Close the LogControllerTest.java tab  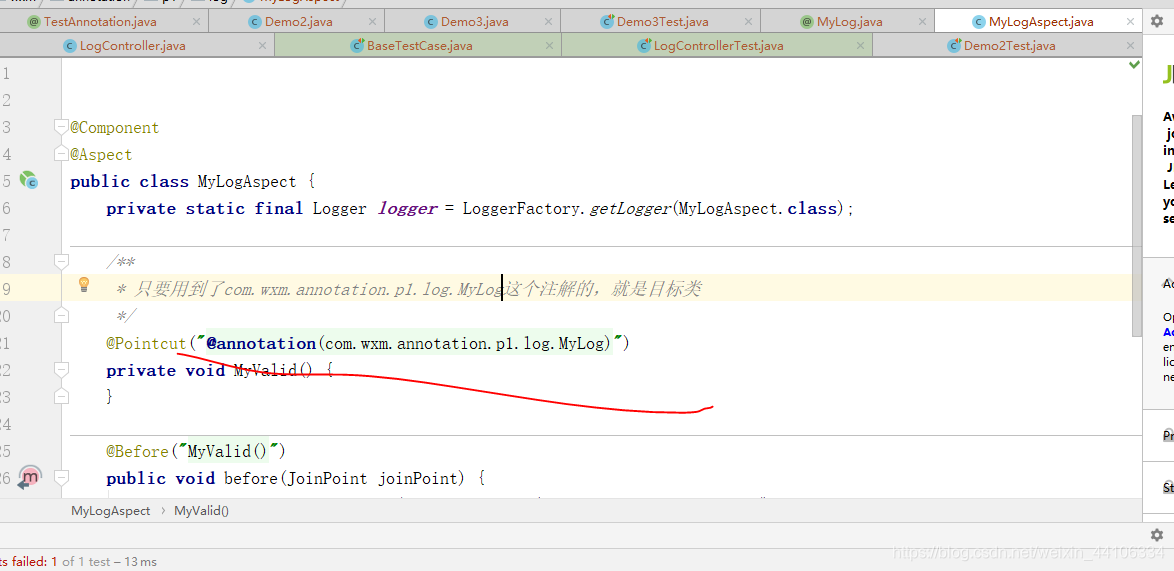coord(859,46)
